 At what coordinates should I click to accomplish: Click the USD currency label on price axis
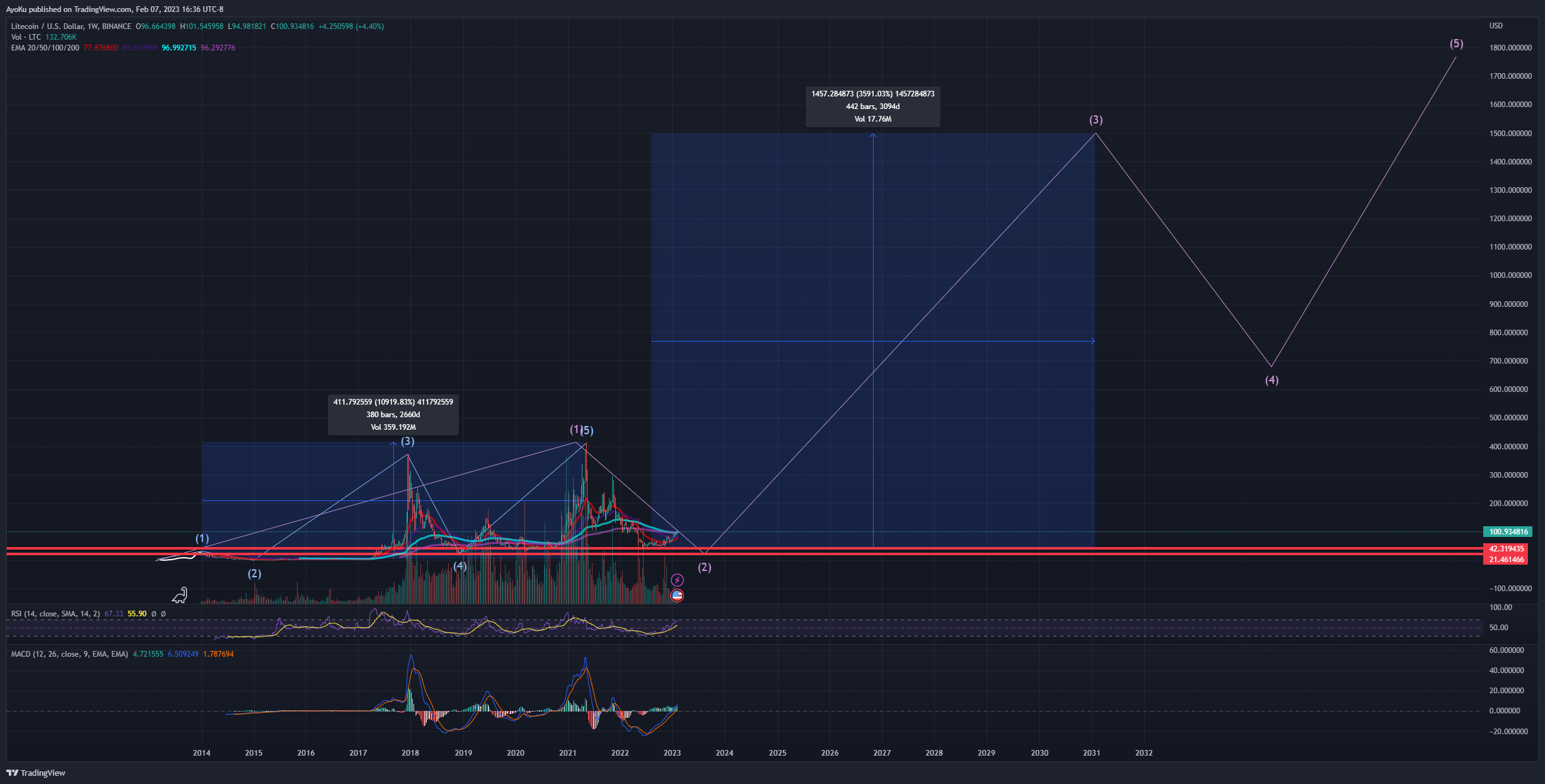[1496, 26]
